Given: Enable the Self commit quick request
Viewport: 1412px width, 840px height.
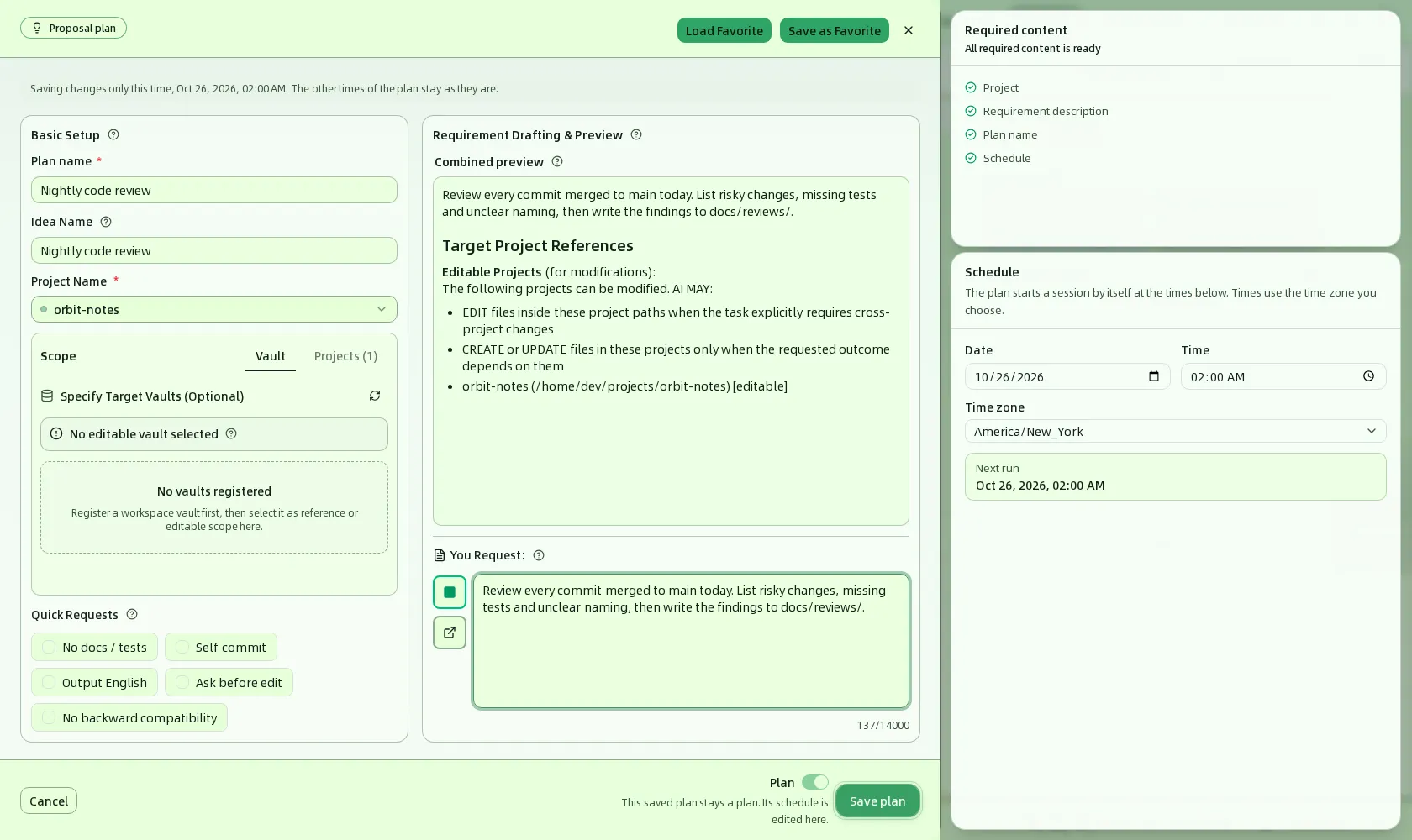Looking at the screenshot, I should pyautogui.click(x=221, y=647).
